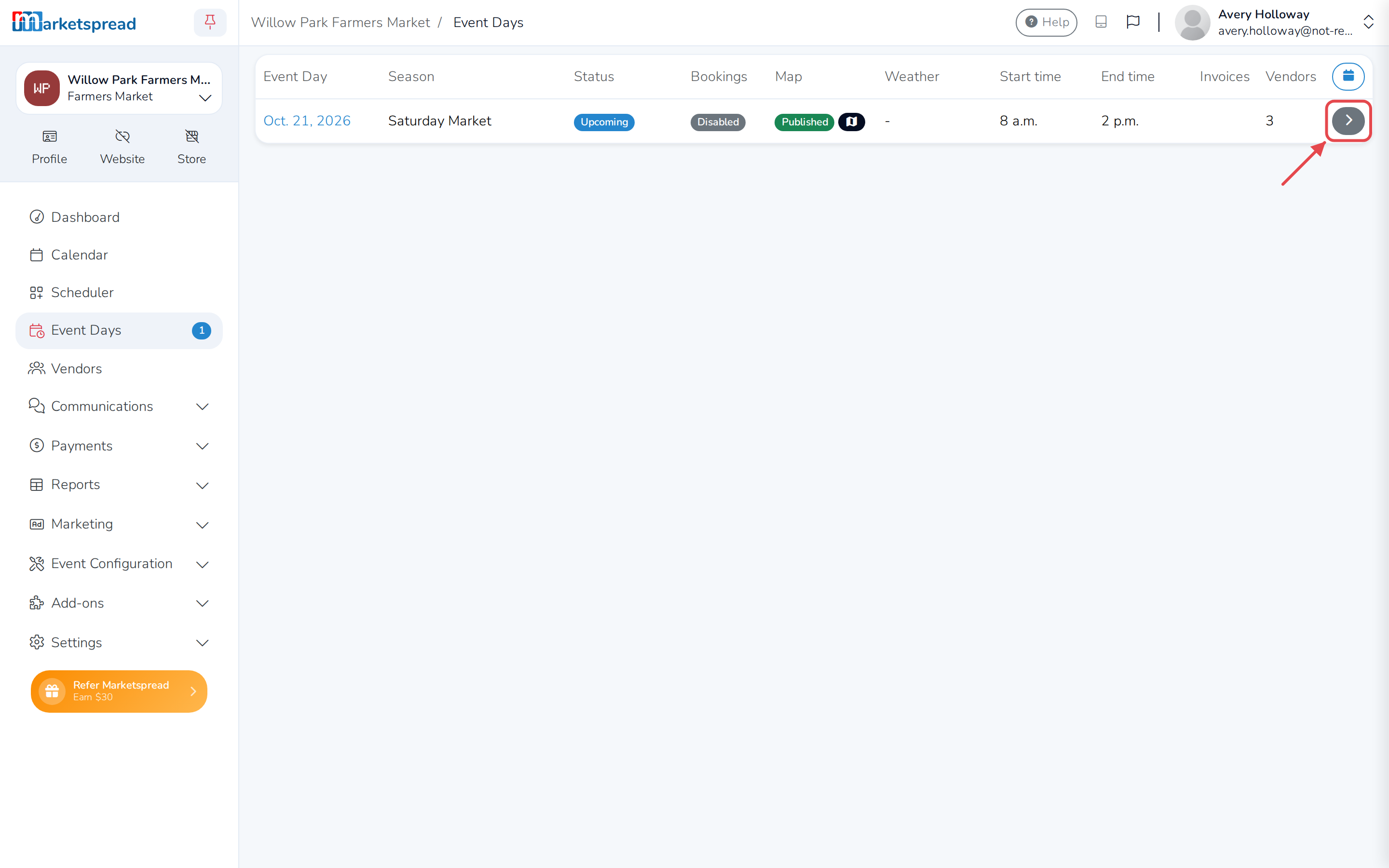Open the Website shortcut

coord(122,147)
